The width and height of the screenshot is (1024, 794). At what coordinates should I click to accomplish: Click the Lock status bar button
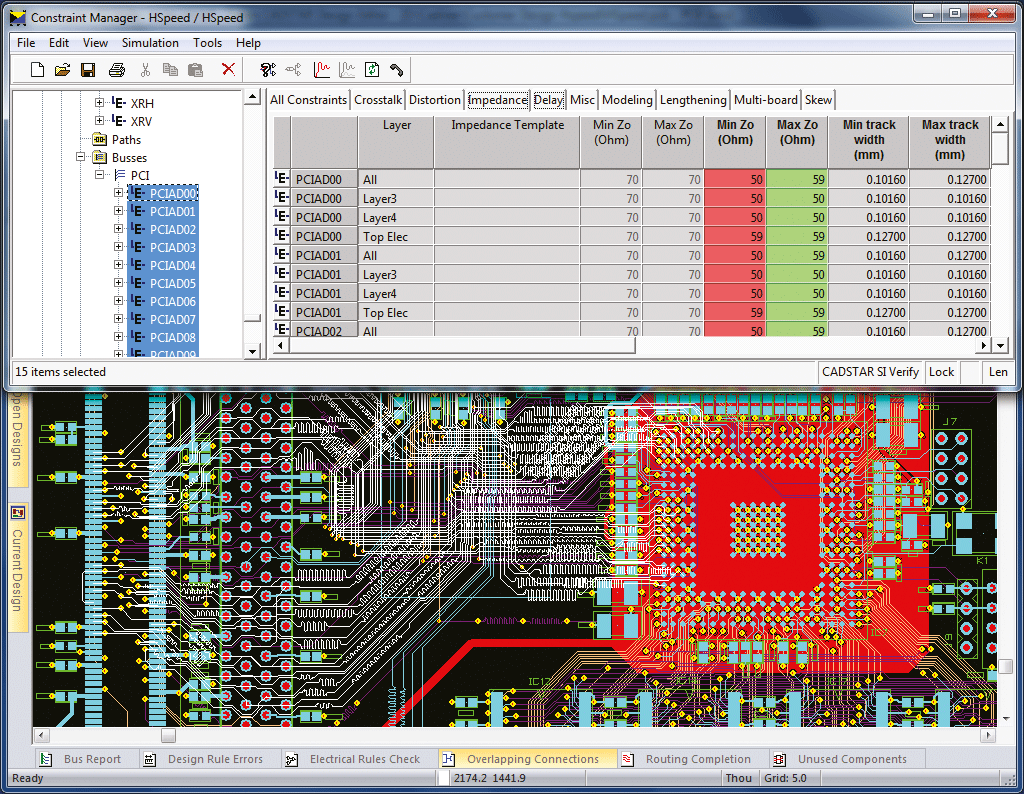point(942,372)
